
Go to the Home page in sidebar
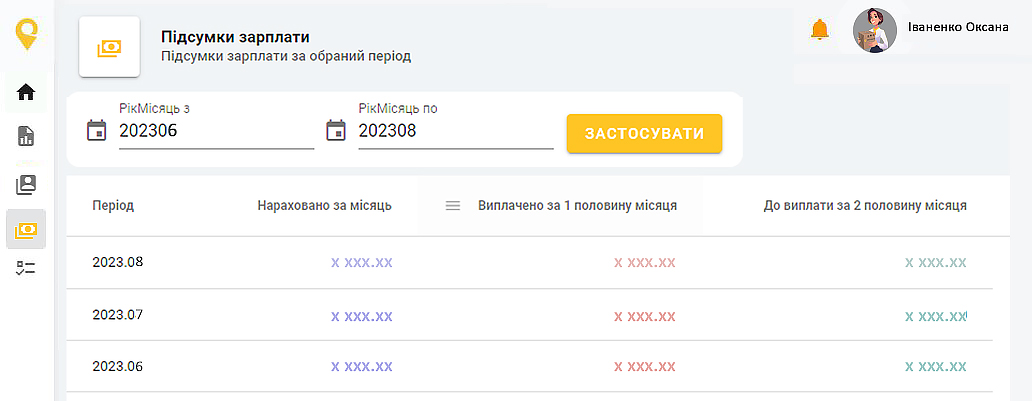27,93
